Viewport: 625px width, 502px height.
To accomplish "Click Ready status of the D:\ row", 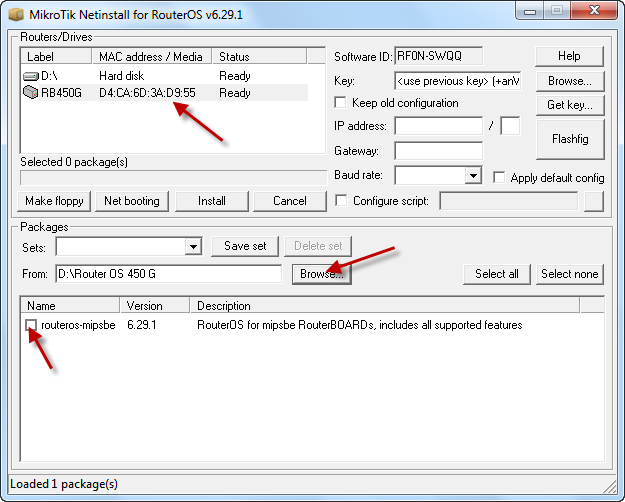I will click(235, 76).
